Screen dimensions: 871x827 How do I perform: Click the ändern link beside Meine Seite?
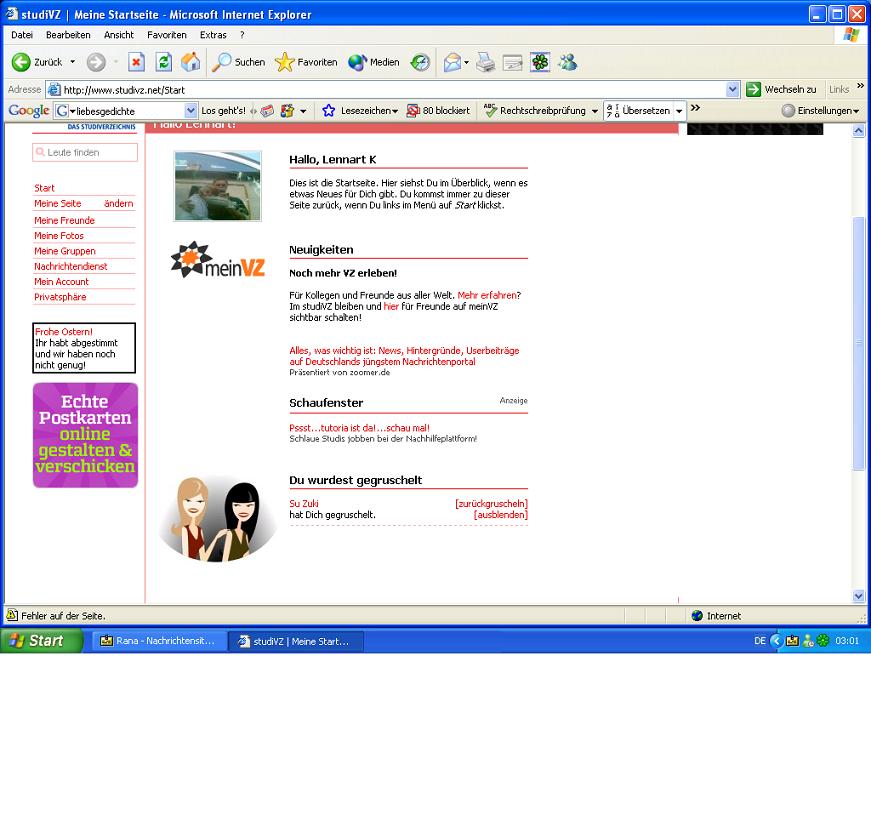tap(119, 204)
